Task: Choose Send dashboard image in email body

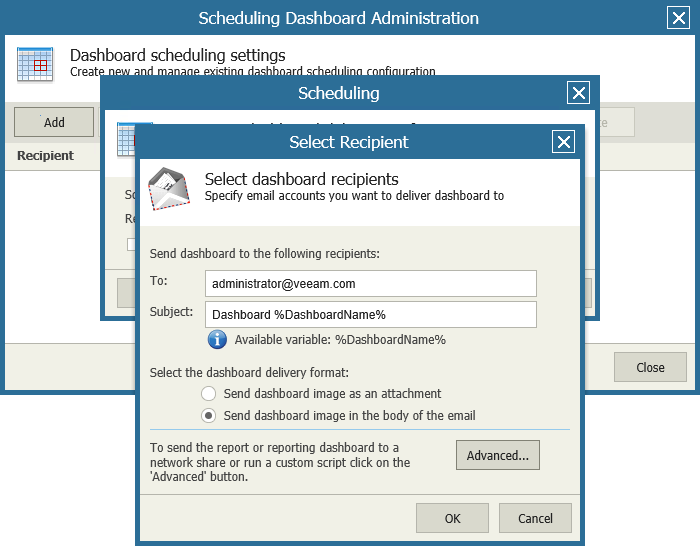Action: [x=209, y=415]
